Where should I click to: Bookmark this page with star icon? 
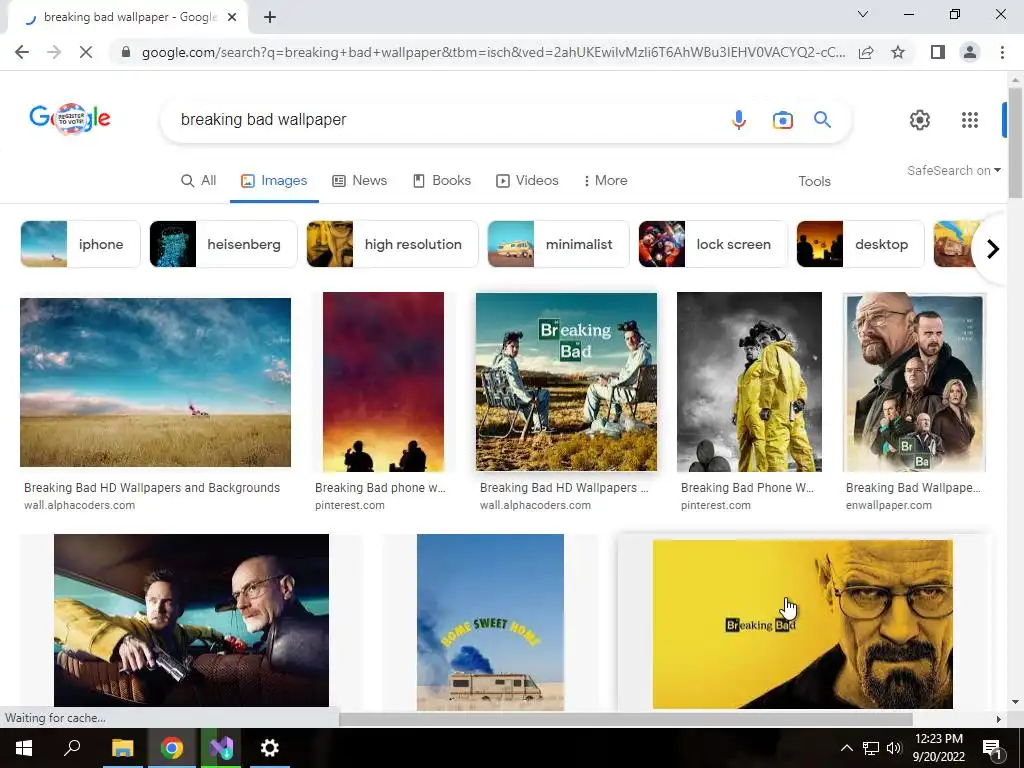coord(898,52)
